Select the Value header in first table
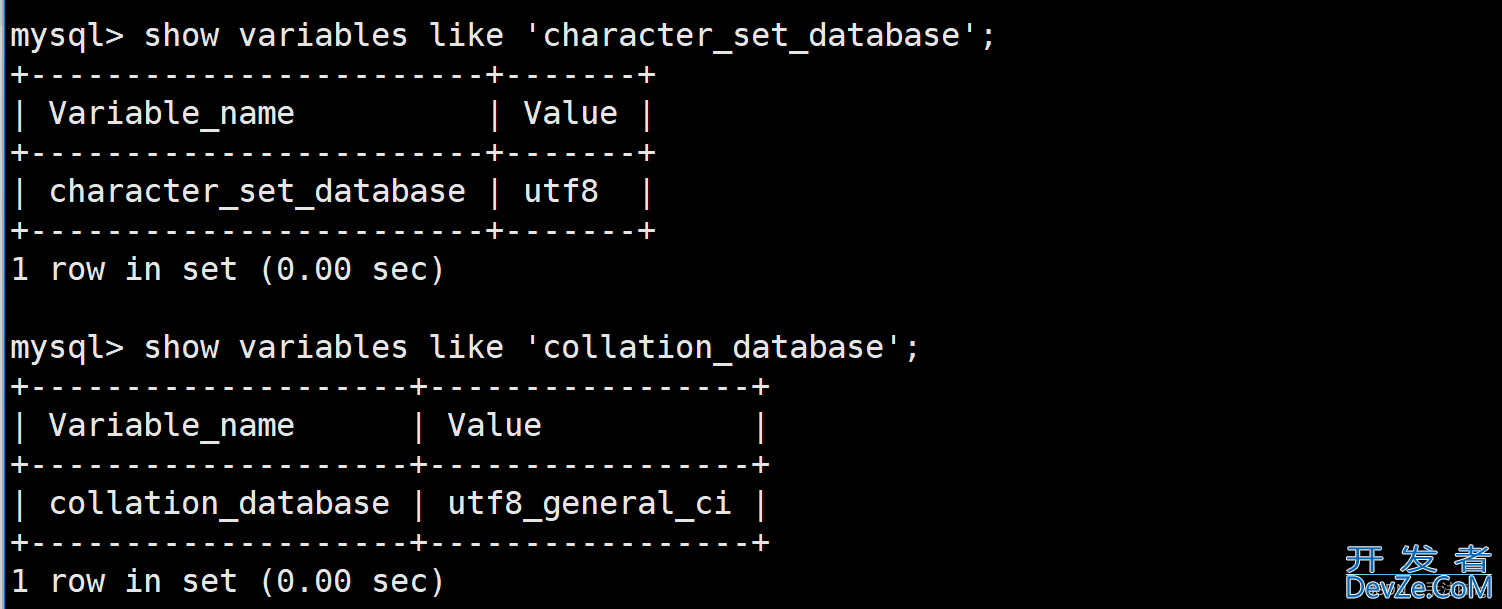 coord(570,113)
